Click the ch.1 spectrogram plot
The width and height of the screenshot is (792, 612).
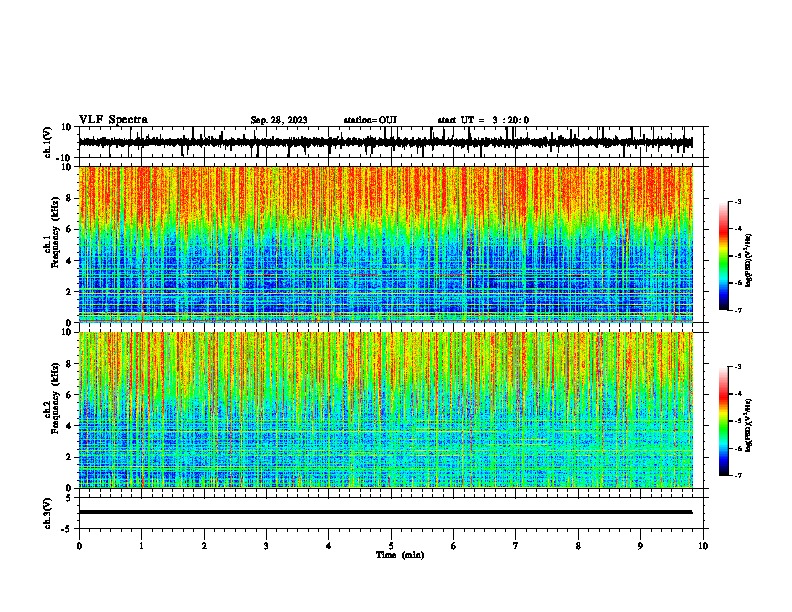click(386, 244)
